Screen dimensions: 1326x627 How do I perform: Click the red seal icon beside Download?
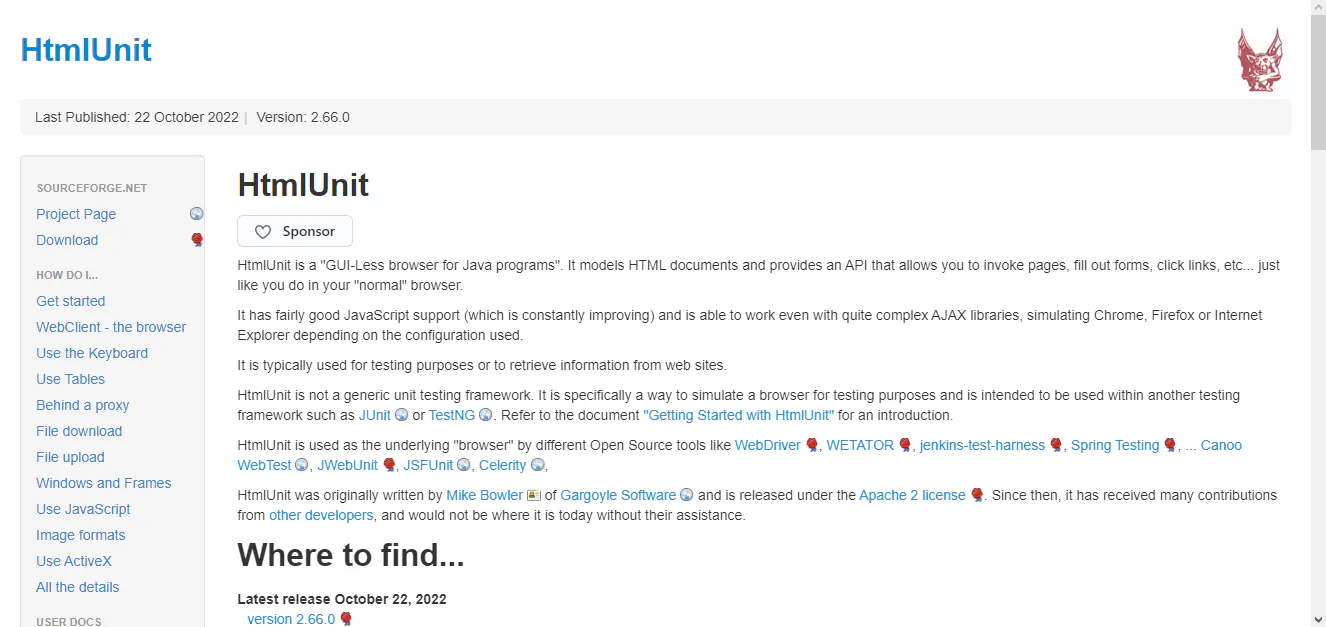pos(197,239)
